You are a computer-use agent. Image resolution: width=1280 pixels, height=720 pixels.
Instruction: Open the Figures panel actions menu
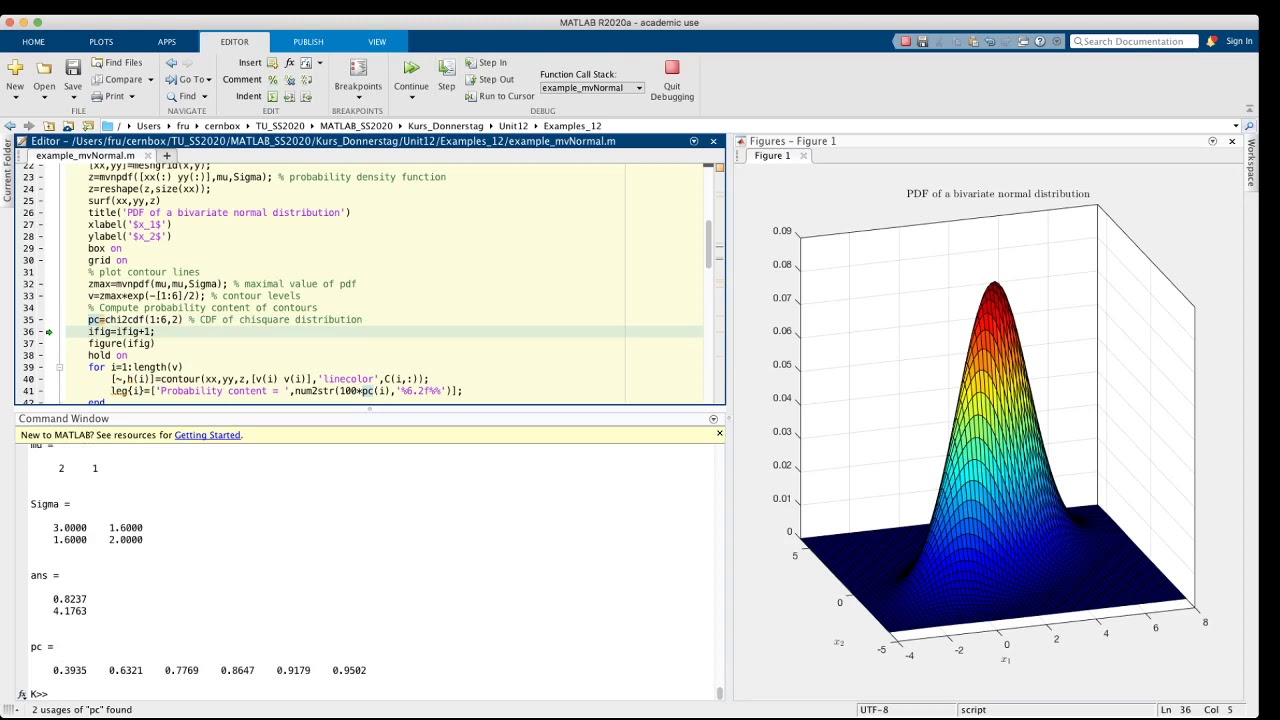1212,141
